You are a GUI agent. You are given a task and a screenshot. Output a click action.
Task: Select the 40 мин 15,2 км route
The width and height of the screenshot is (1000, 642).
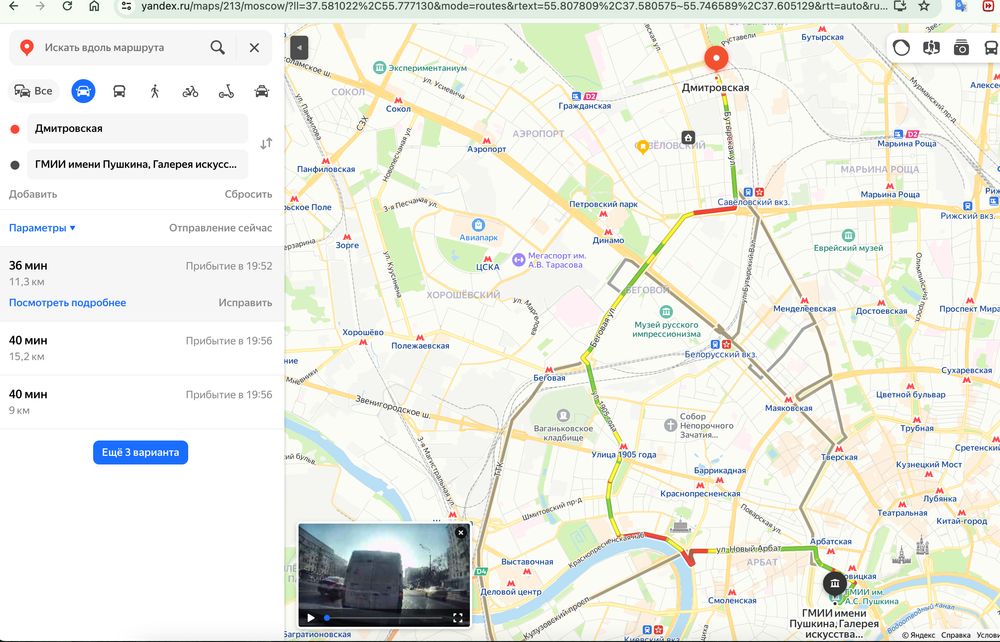(x=140, y=348)
